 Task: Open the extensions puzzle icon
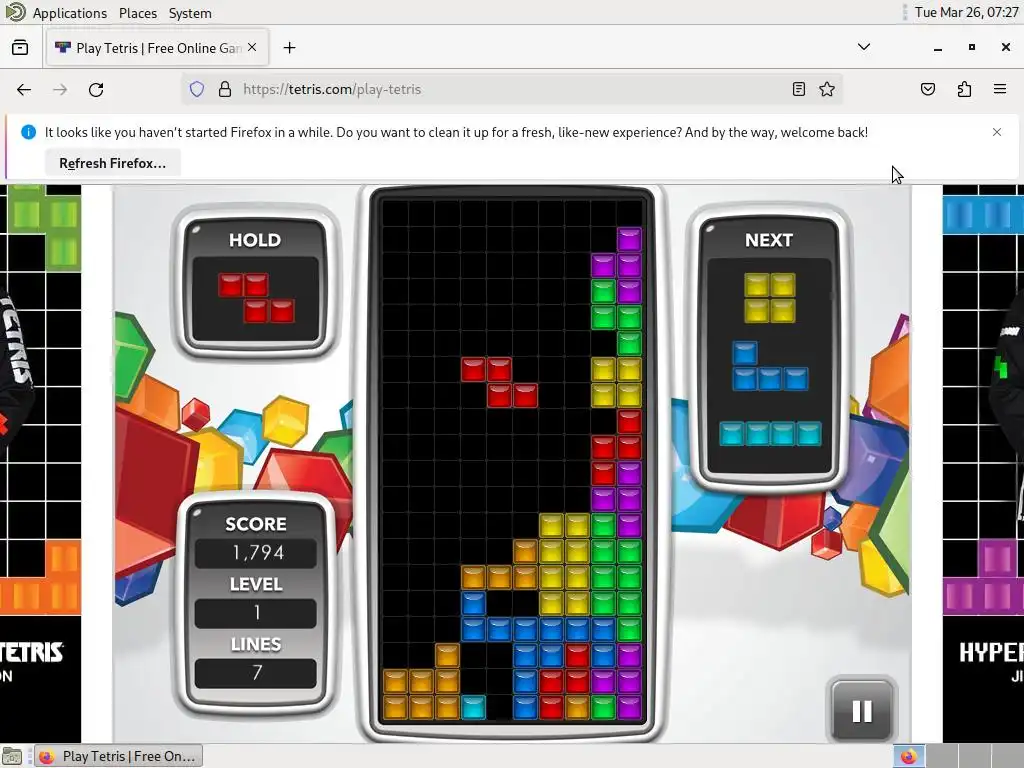point(964,89)
